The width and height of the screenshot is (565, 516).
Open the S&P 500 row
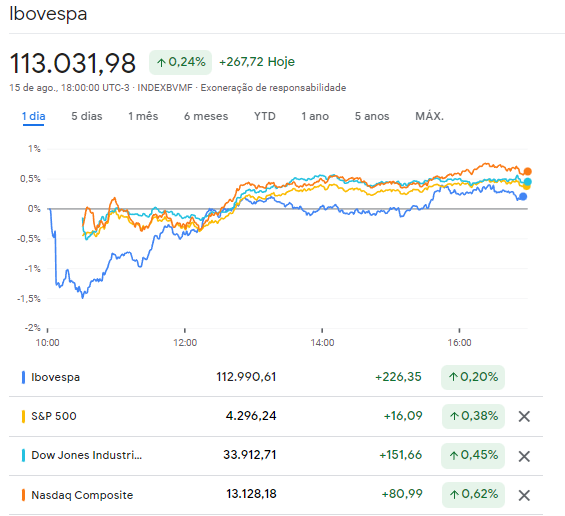coord(276,416)
